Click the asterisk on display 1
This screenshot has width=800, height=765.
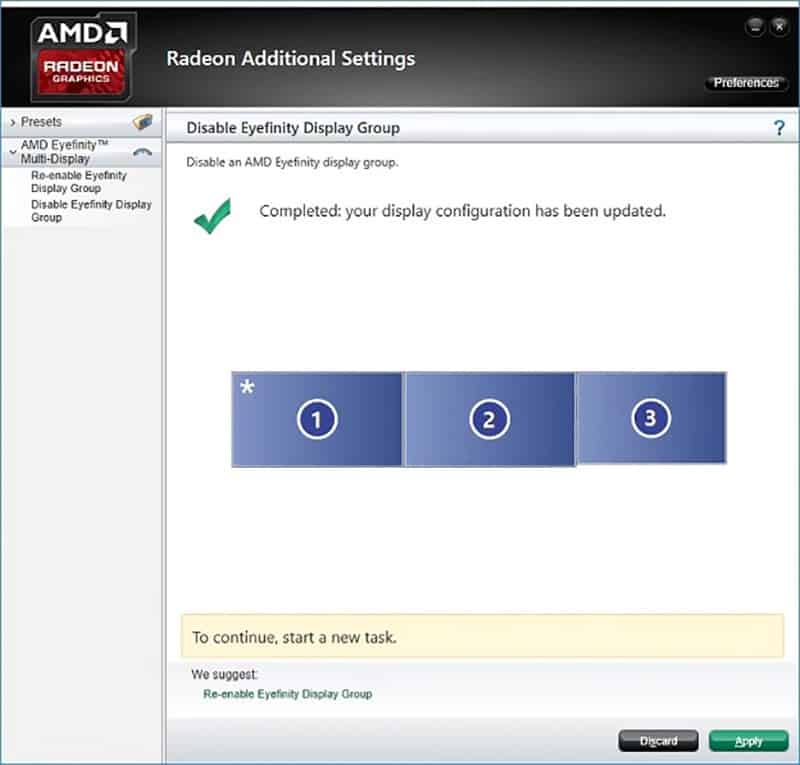point(247,387)
